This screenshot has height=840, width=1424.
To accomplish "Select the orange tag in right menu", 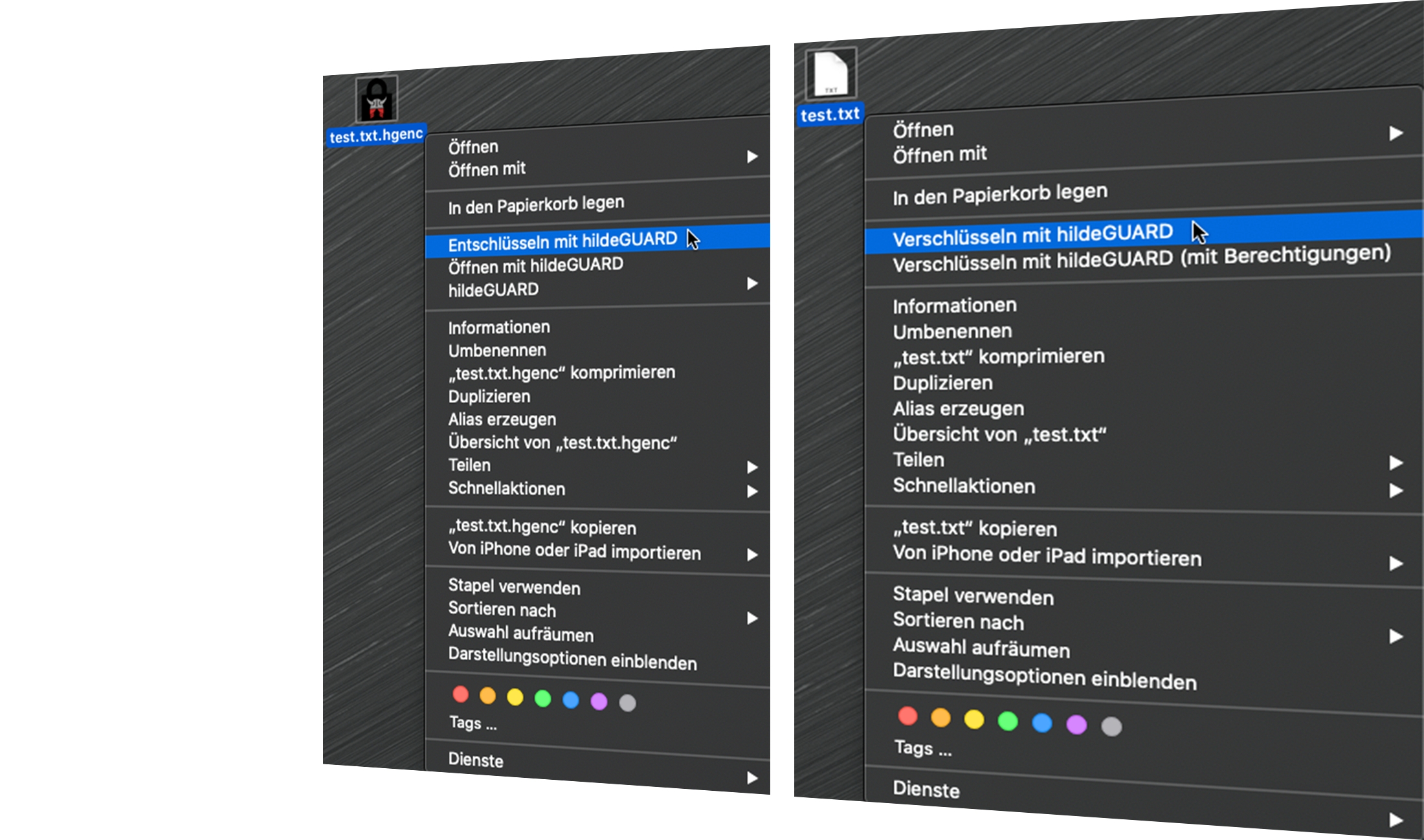I will pyautogui.click(x=940, y=718).
